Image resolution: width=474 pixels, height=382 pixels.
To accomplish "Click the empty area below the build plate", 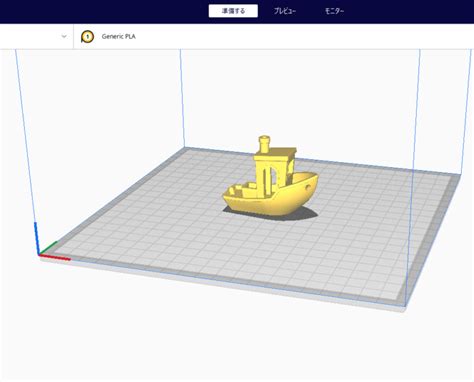I will tap(233, 347).
